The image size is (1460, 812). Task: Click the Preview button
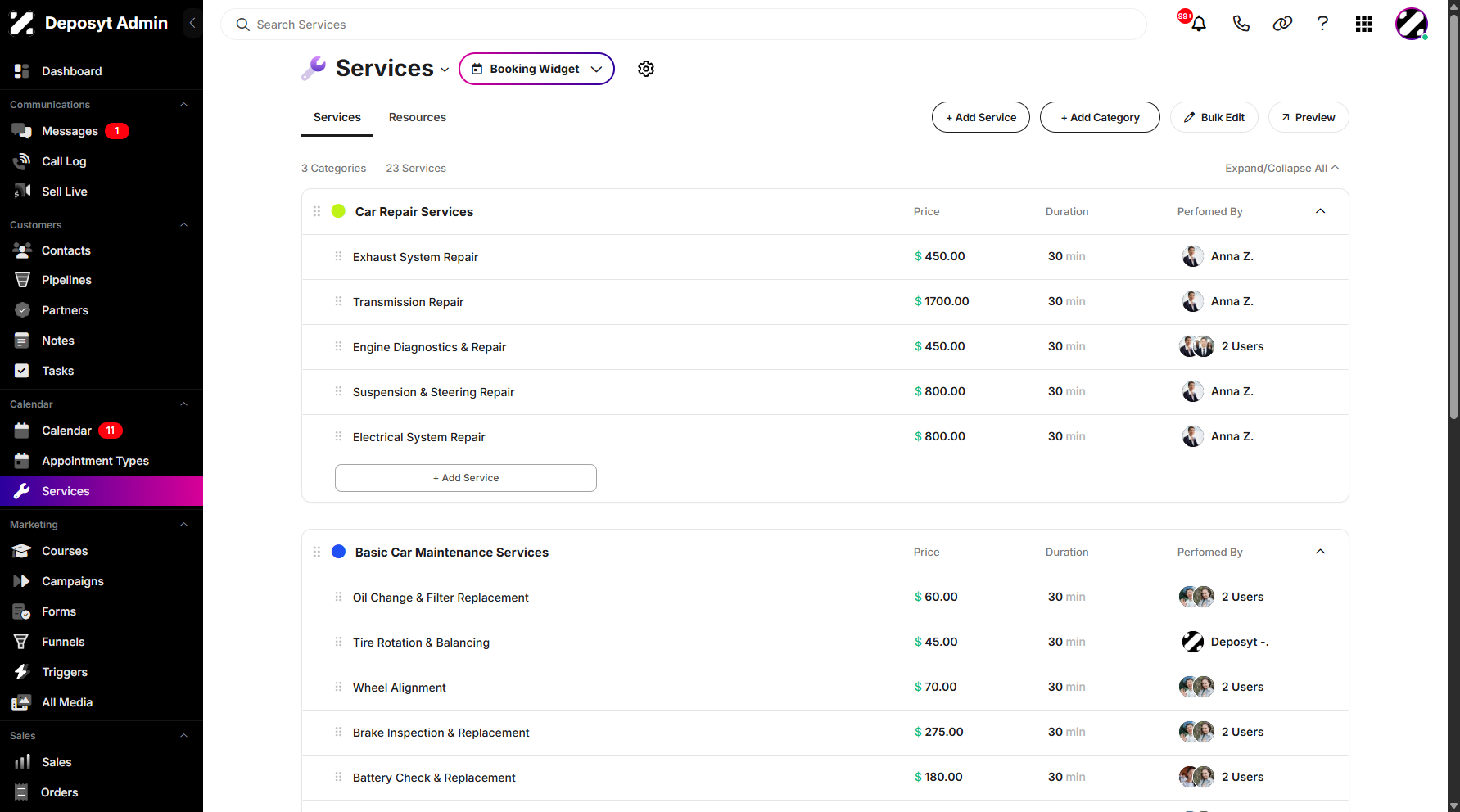tap(1309, 117)
